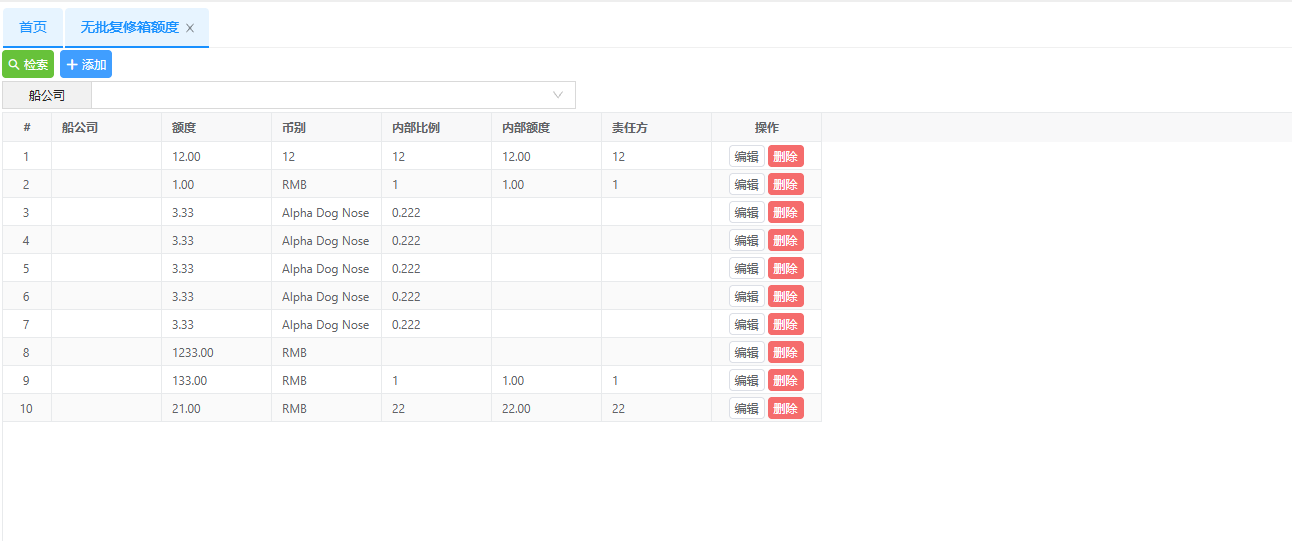Edit row 1 with 编辑 button
Screen dimensions: 1292x541
746,157
